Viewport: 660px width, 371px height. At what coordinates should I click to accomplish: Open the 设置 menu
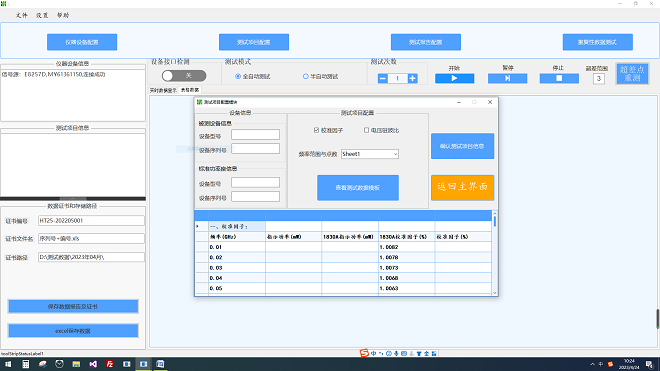pos(42,15)
